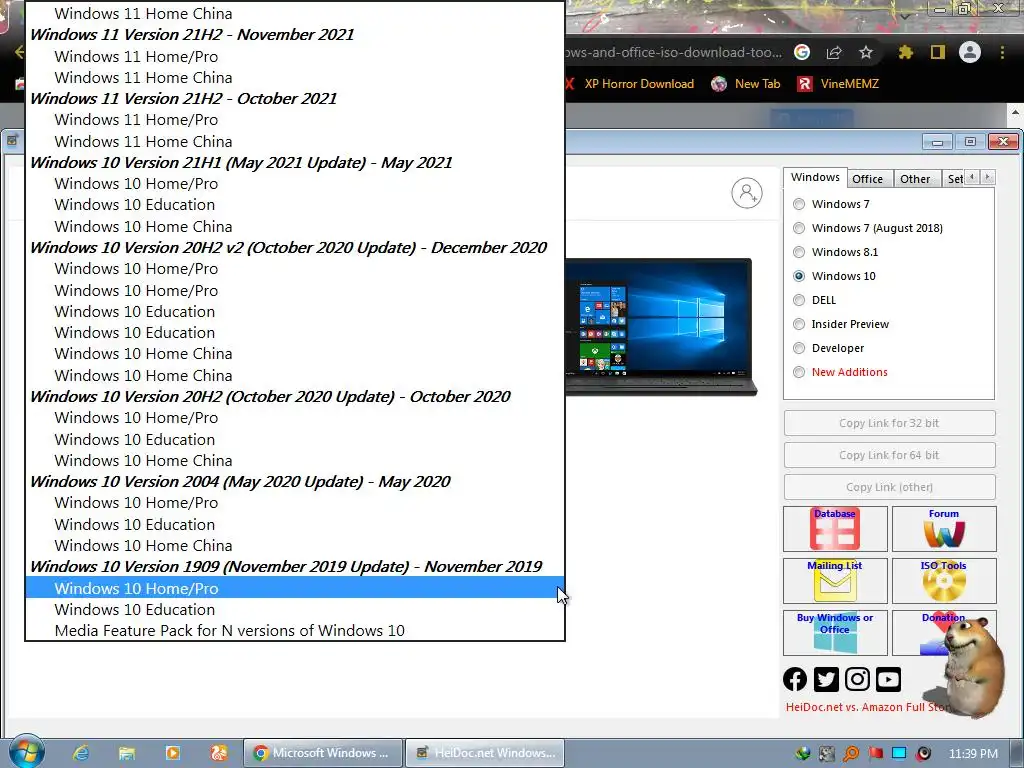Viewport: 1024px width, 768px height.
Task: Click the 11:39 PM taskbar clock
Action: 973,754
